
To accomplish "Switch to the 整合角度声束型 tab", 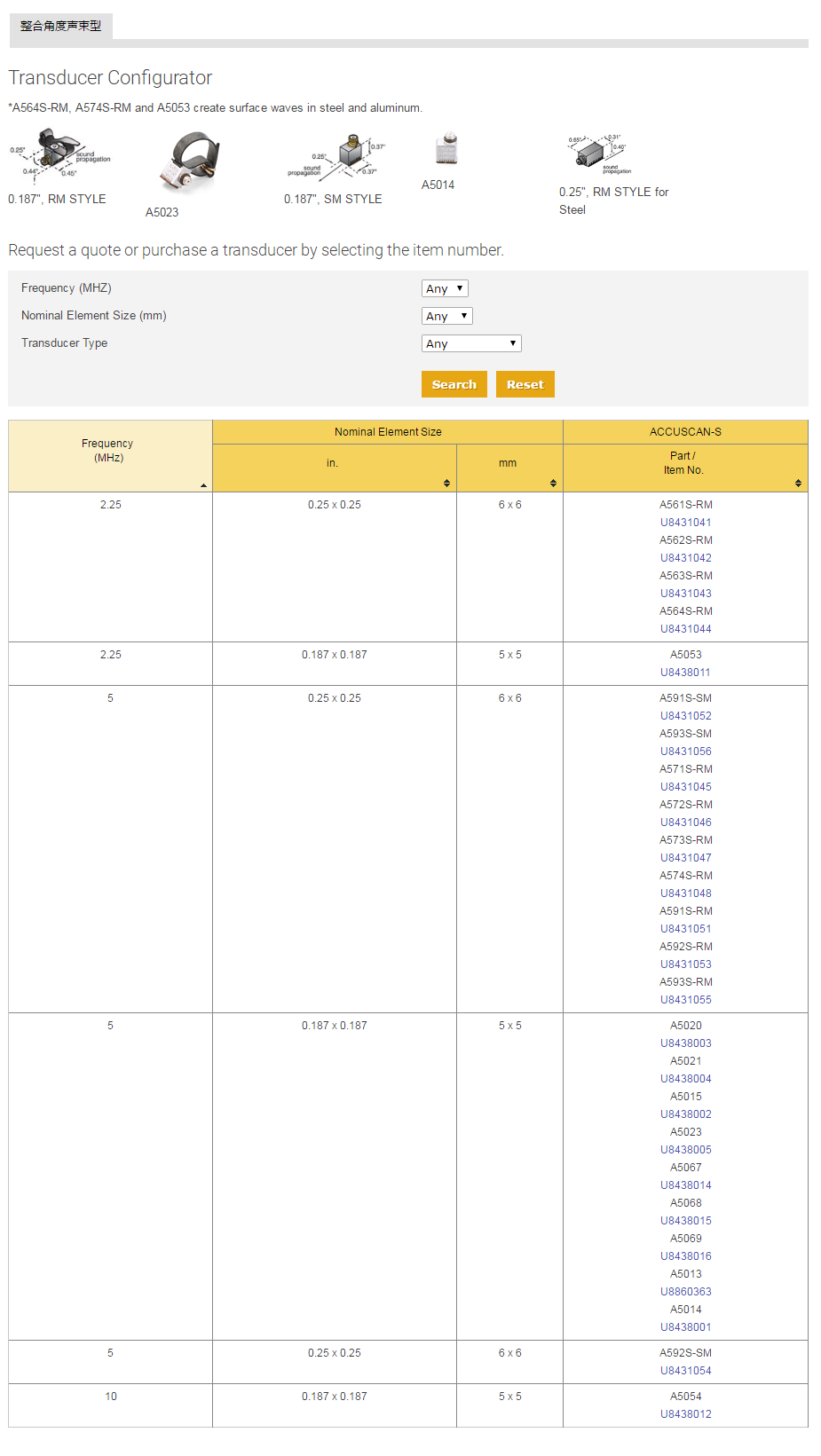I will pos(61,26).
